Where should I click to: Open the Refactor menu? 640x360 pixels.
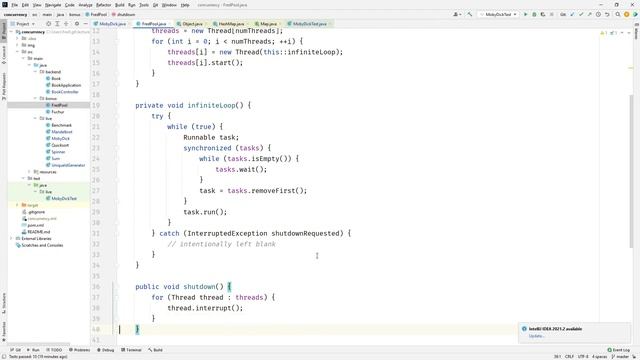coord(103,5)
